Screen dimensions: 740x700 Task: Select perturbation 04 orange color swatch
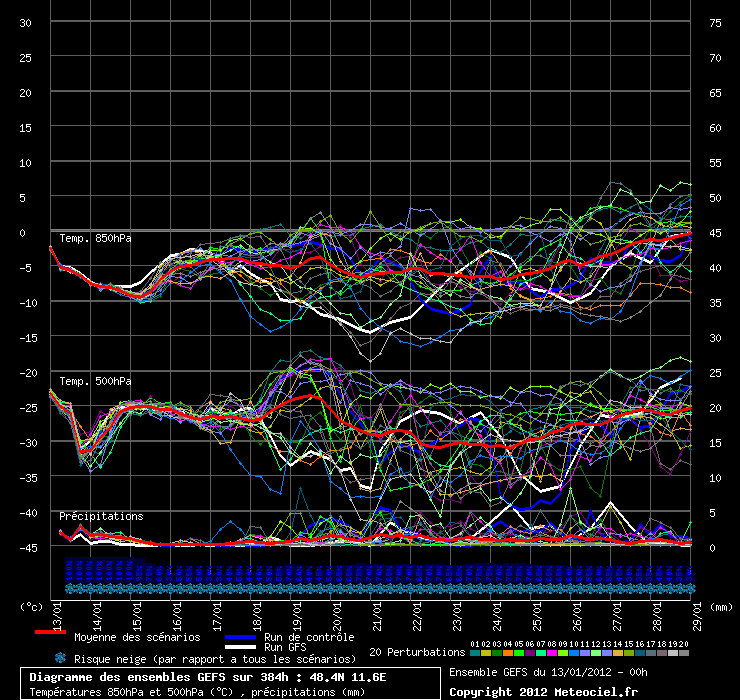click(x=508, y=653)
